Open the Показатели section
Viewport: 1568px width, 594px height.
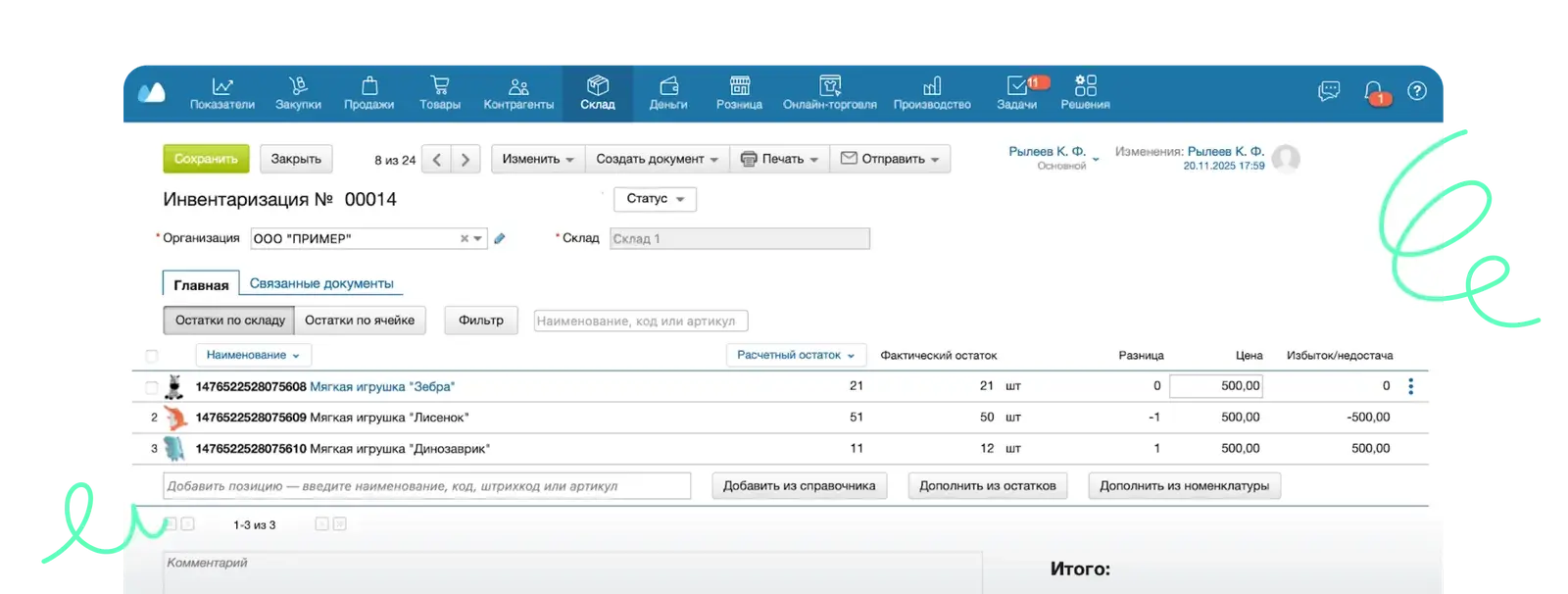point(222,93)
